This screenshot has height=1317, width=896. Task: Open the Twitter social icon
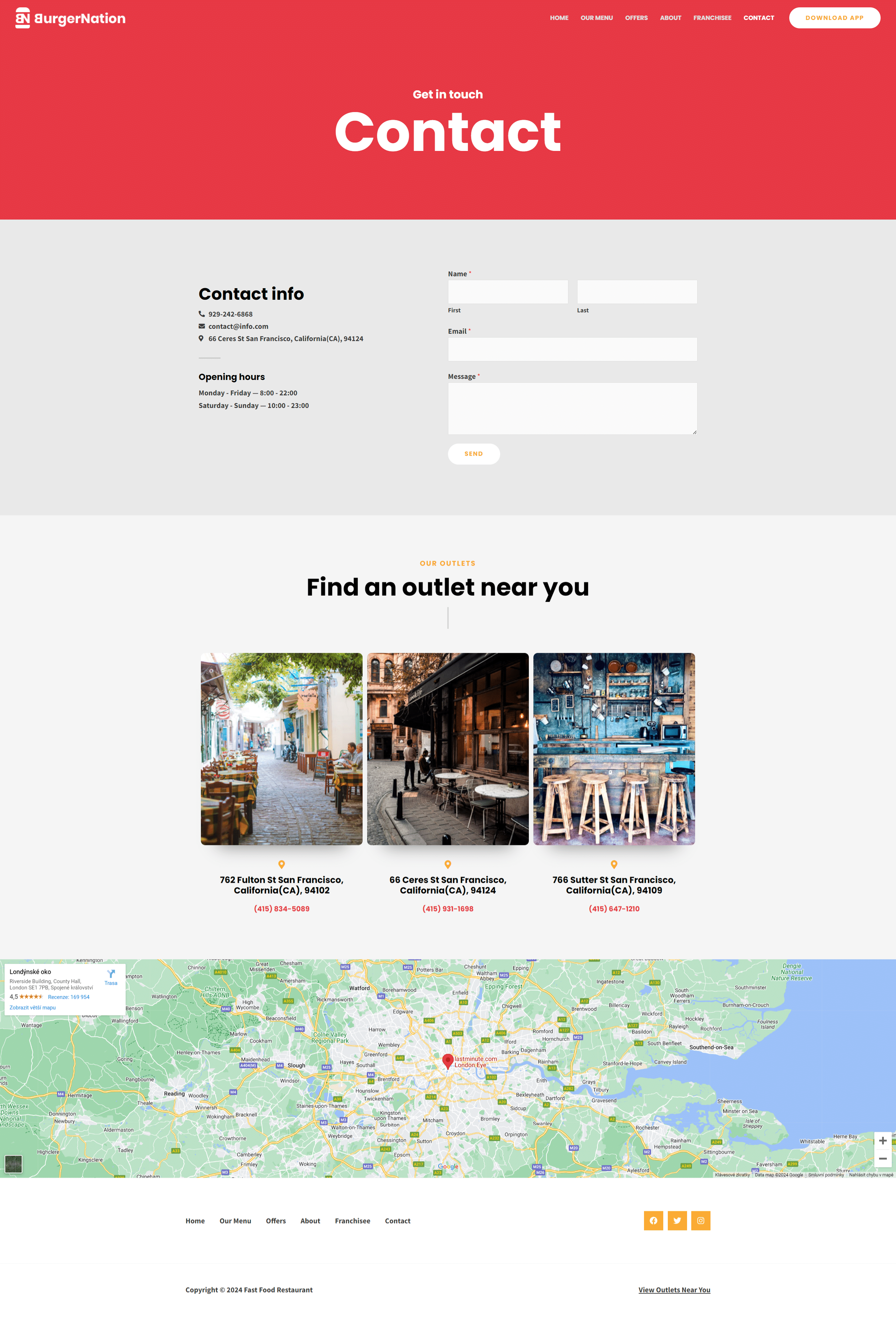click(677, 1221)
